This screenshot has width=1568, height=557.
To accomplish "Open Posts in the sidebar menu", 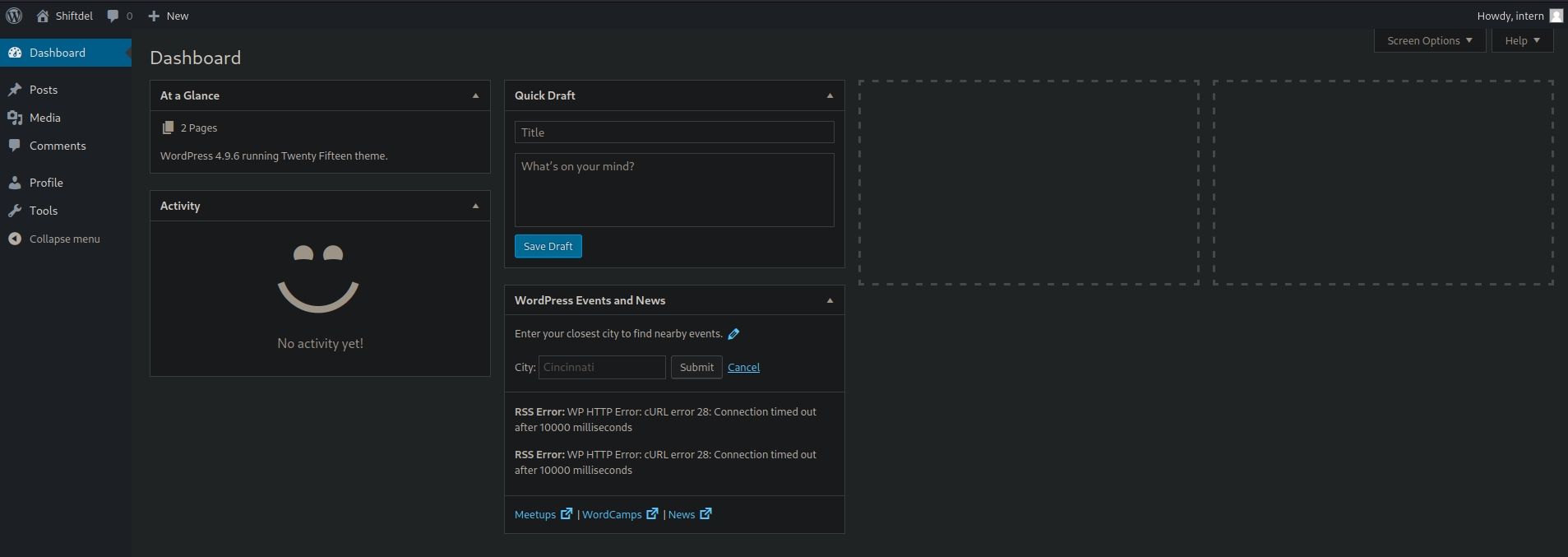I will coord(44,90).
